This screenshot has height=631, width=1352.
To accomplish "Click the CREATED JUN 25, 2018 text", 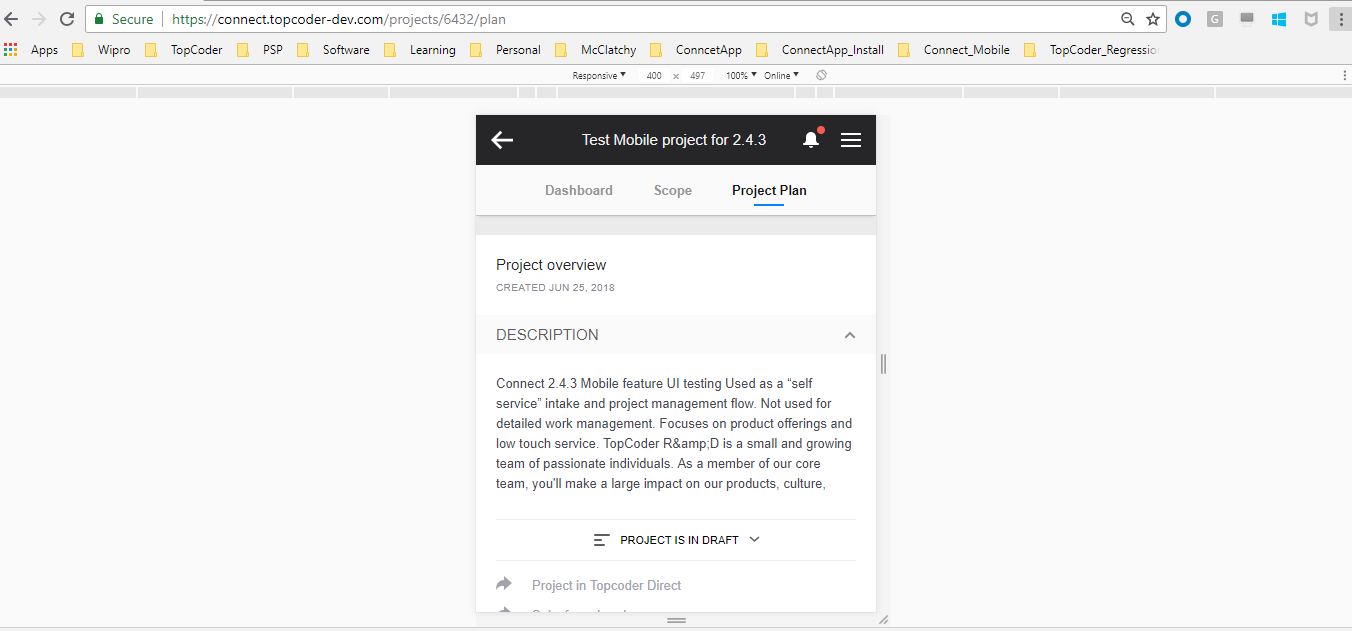I will [x=555, y=288].
